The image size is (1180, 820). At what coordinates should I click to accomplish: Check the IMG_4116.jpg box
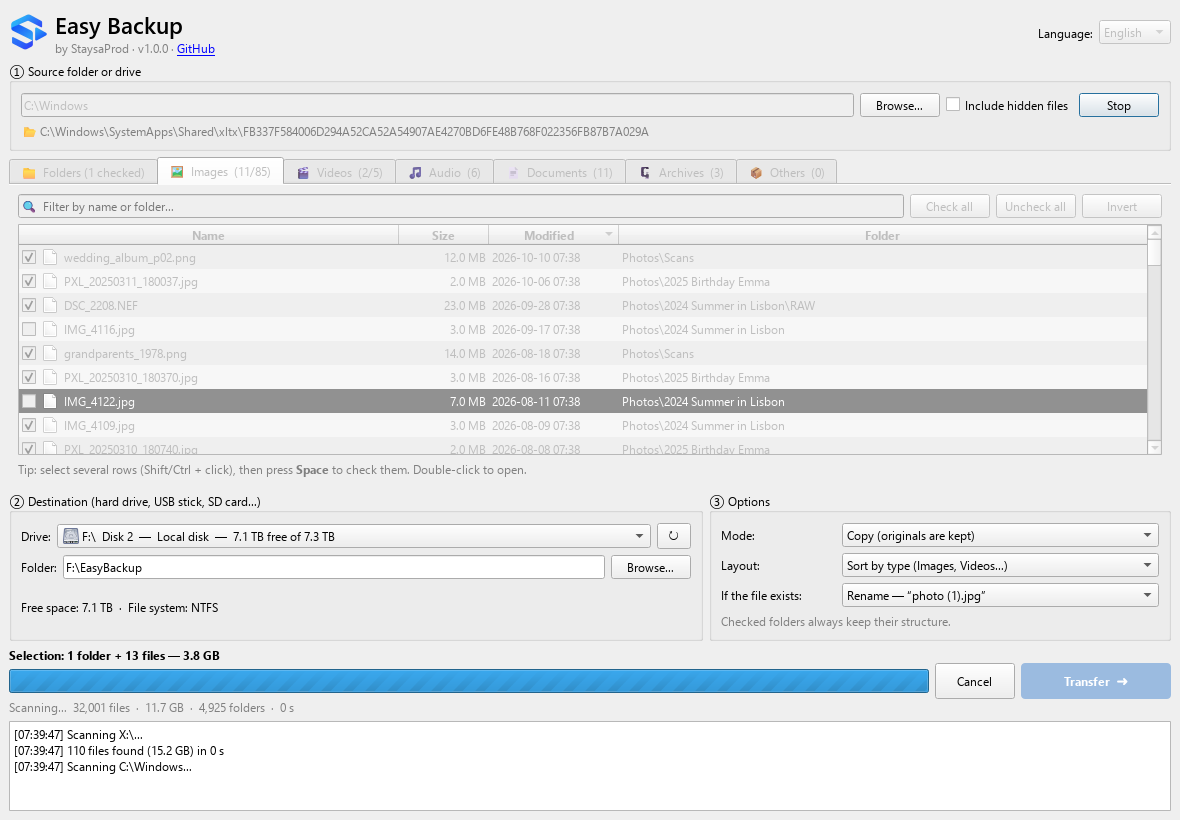coord(29,330)
